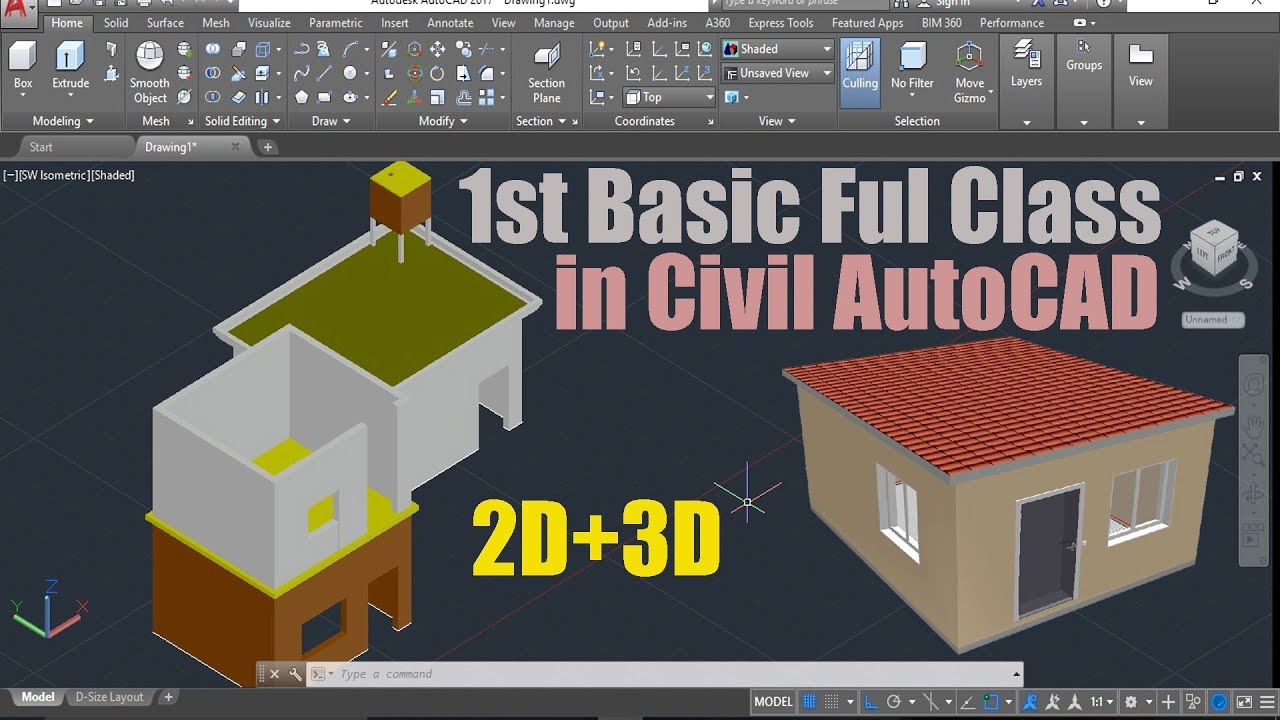The width and height of the screenshot is (1280, 720).
Task: Select the 3D Rotate gizmo tool
Action: pos(414,72)
